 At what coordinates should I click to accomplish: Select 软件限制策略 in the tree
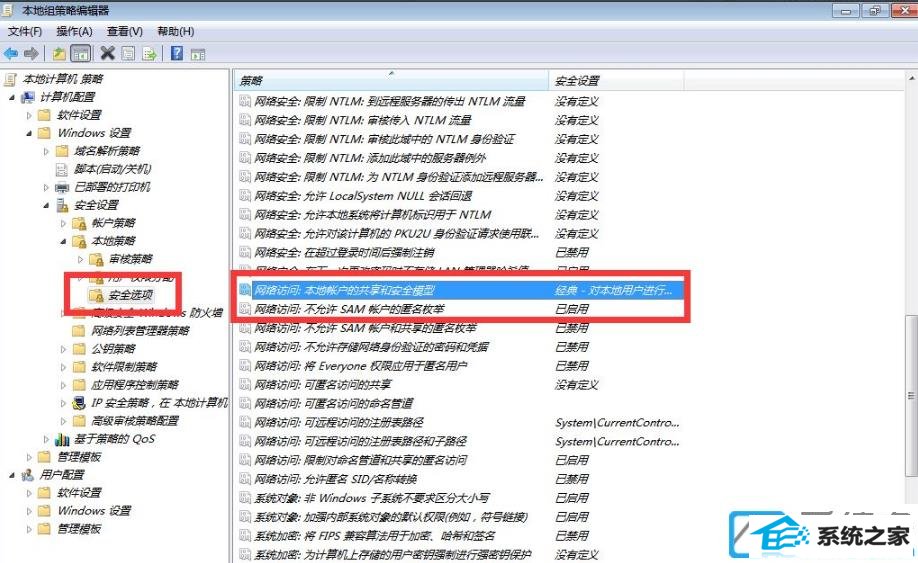[124, 367]
